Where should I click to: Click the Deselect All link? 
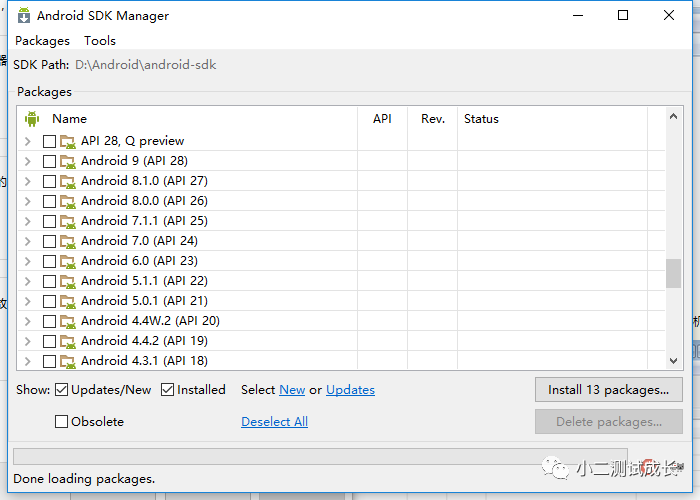click(x=274, y=421)
